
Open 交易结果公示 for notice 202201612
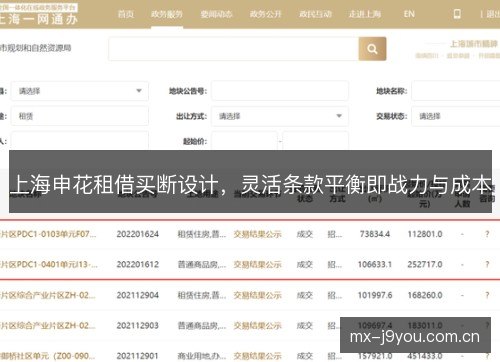(x=257, y=265)
